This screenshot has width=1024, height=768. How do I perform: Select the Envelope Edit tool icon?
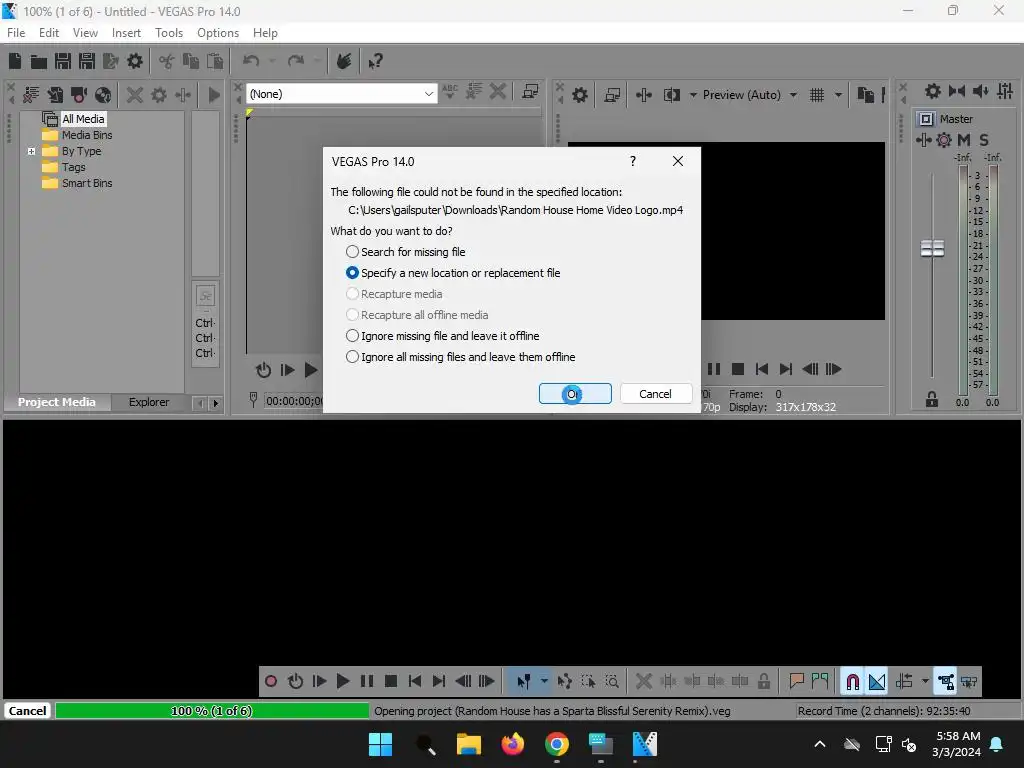(x=564, y=682)
